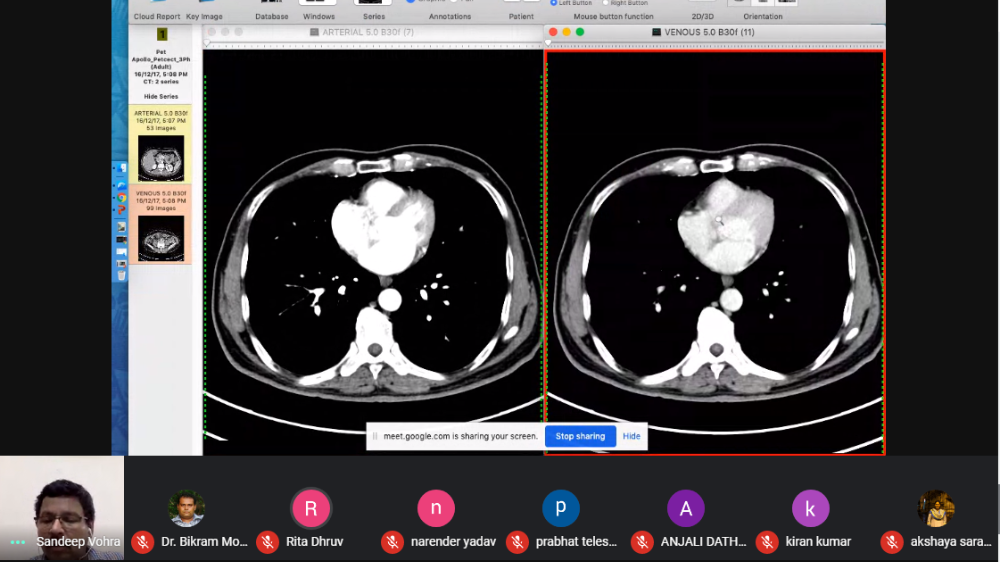Close the VENOUS 5.0 B30f window
The width and height of the screenshot is (1000, 562).
[x=553, y=32]
